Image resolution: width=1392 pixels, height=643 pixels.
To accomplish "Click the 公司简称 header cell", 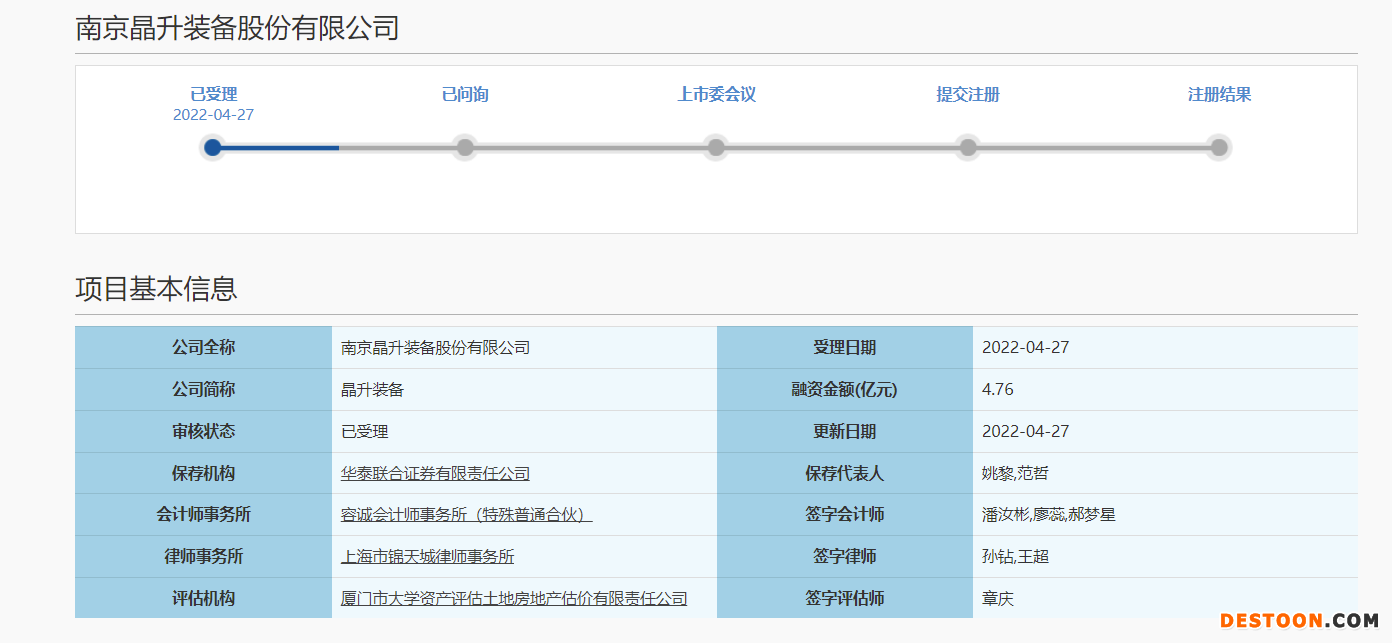I will [204, 390].
